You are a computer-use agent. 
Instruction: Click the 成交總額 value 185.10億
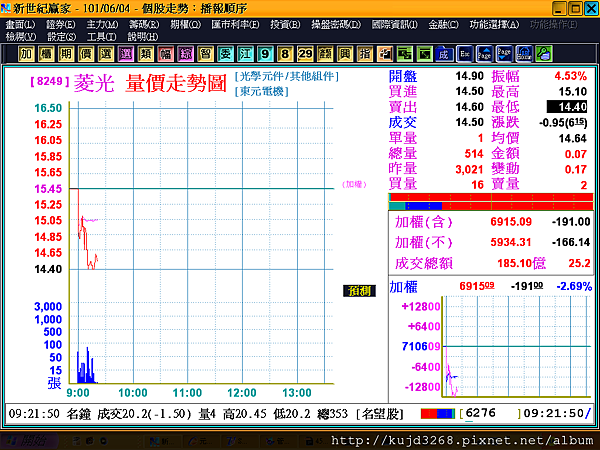click(x=522, y=263)
